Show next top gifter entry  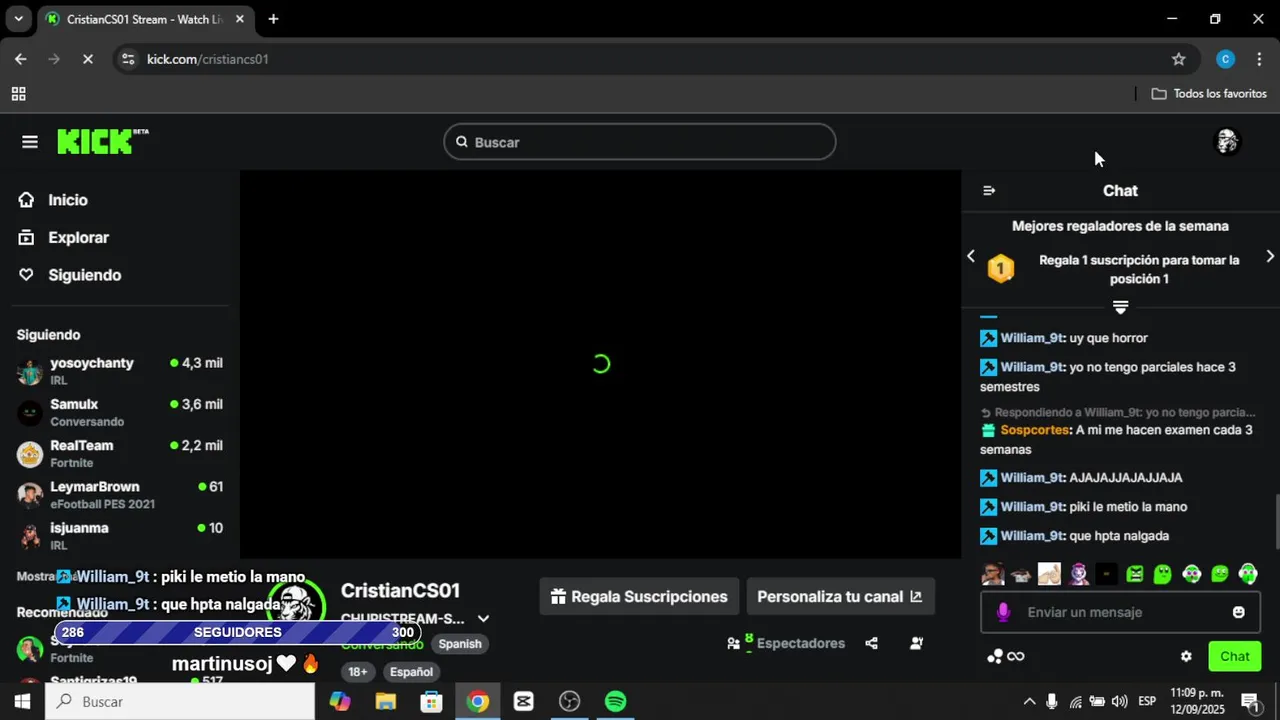coord(1270,256)
